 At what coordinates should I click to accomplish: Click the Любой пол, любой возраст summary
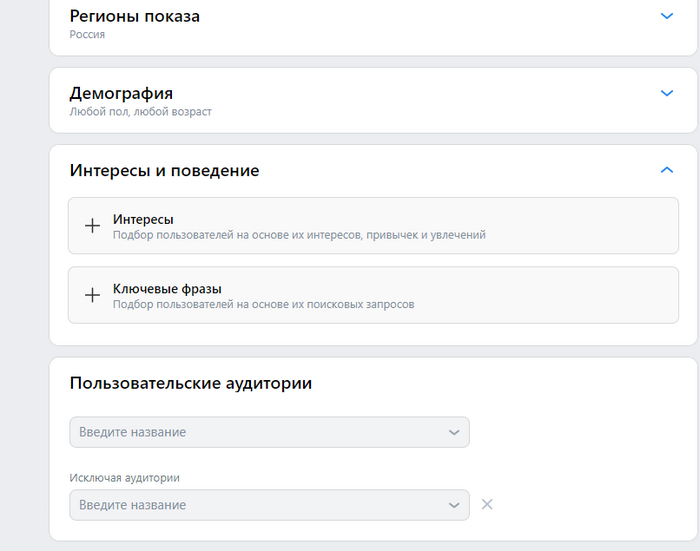pyautogui.click(x=140, y=111)
